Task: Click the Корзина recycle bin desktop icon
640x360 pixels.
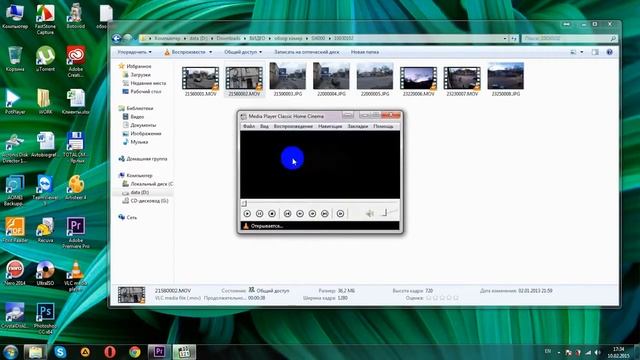Action: pos(15,59)
